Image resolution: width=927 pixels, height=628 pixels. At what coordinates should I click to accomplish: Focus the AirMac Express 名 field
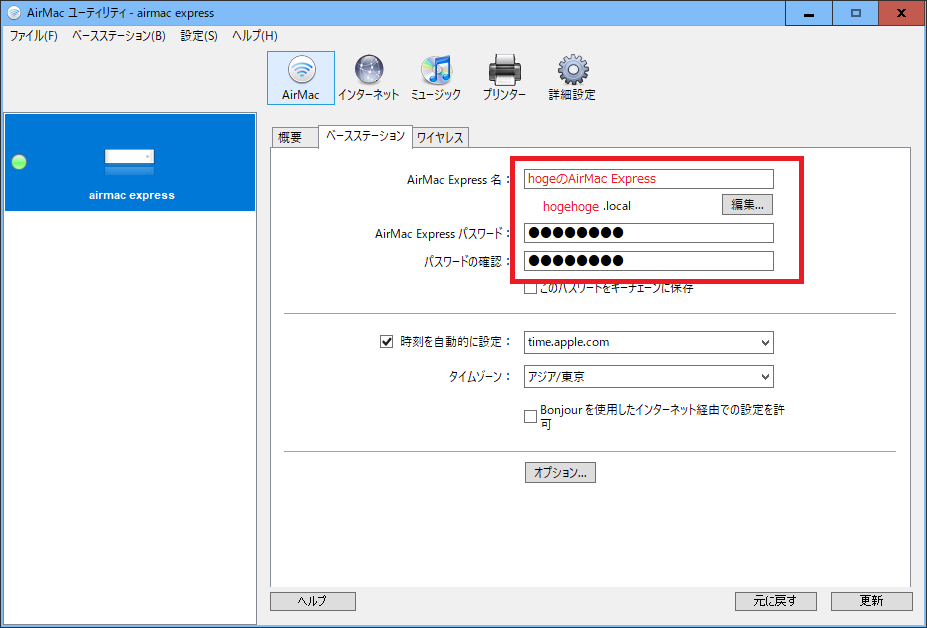[649, 179]
